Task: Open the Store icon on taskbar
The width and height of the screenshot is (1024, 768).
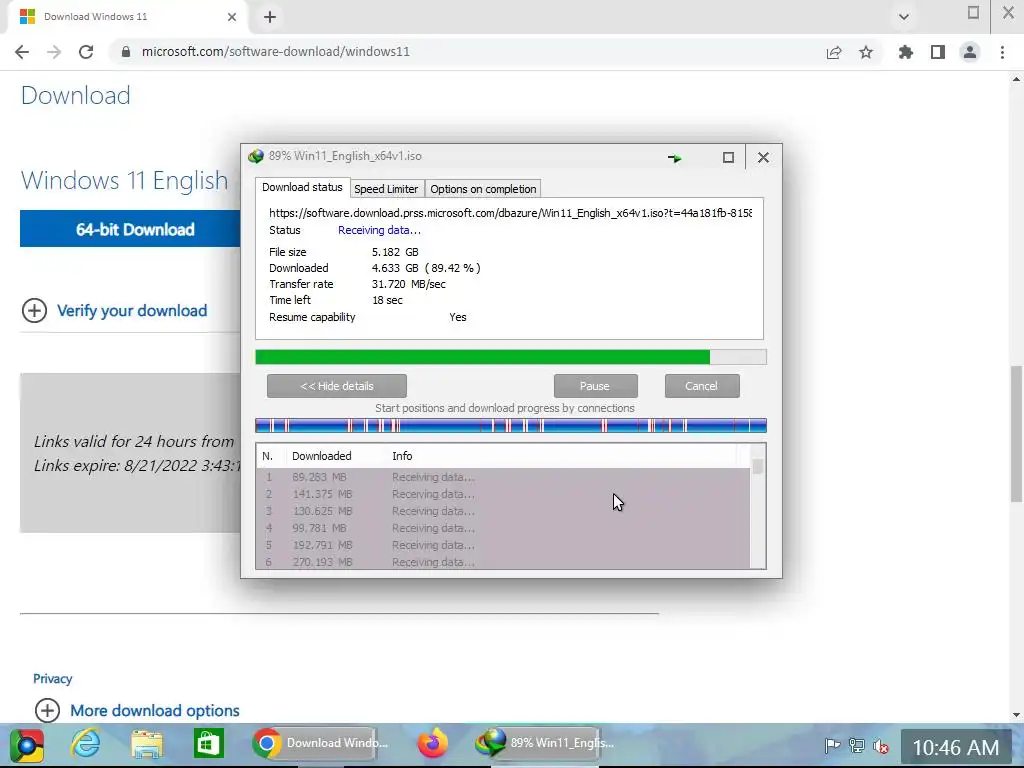Action: [208, 744]
